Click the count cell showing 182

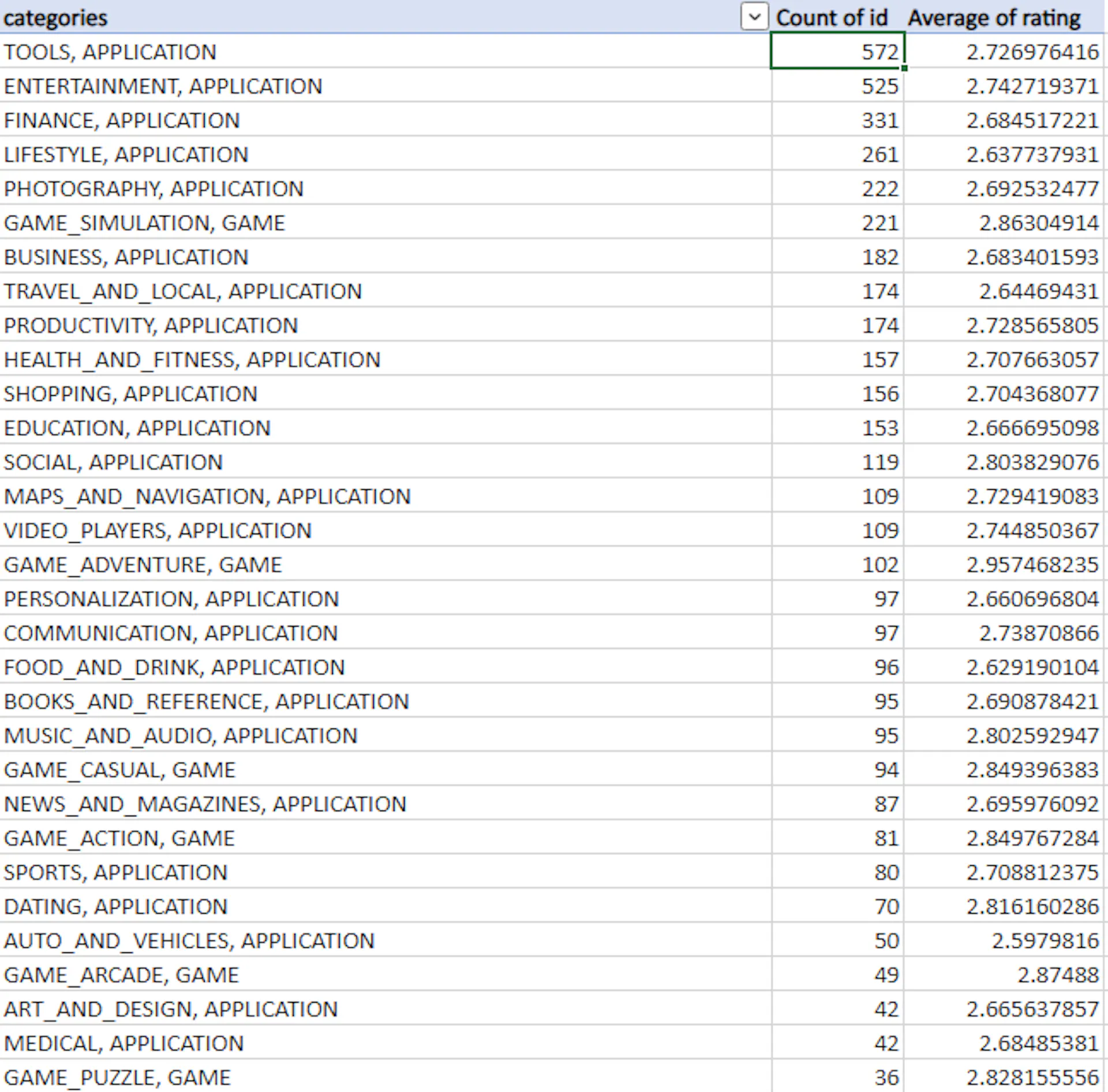[x=837, y=257]
